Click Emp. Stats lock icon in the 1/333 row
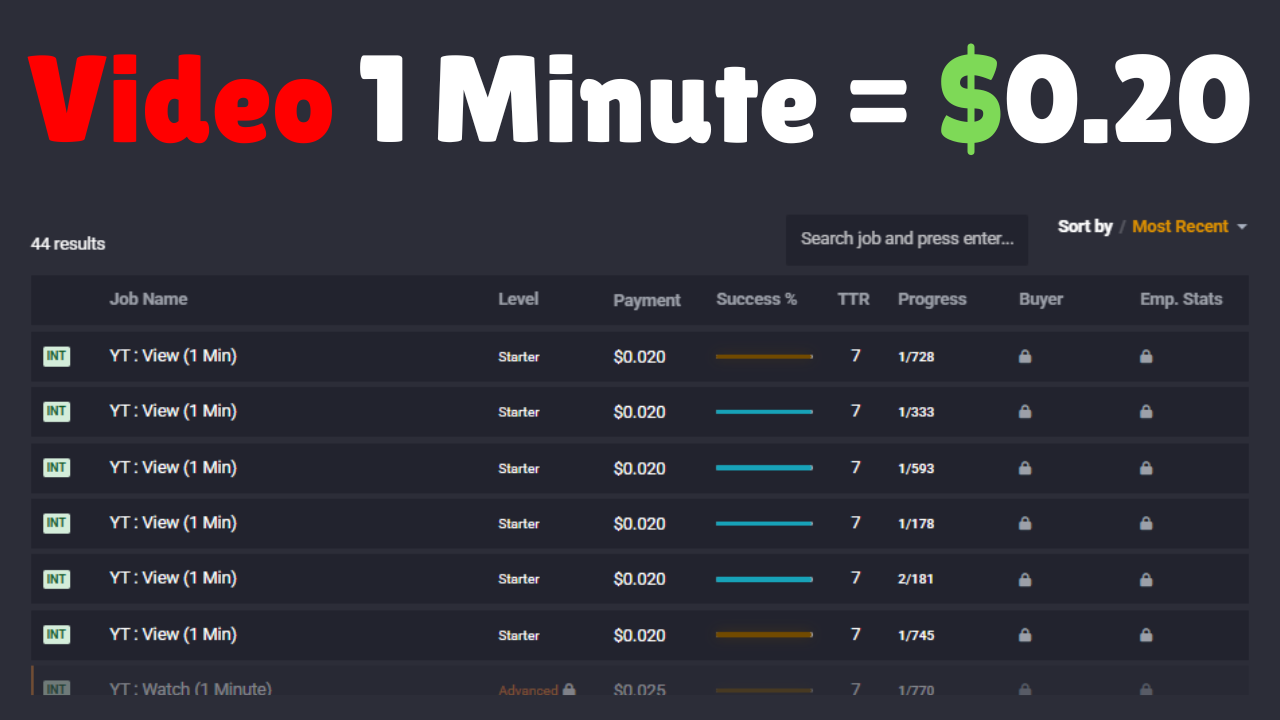Viewport: 1280px width, 720px height. [1146, 411]
